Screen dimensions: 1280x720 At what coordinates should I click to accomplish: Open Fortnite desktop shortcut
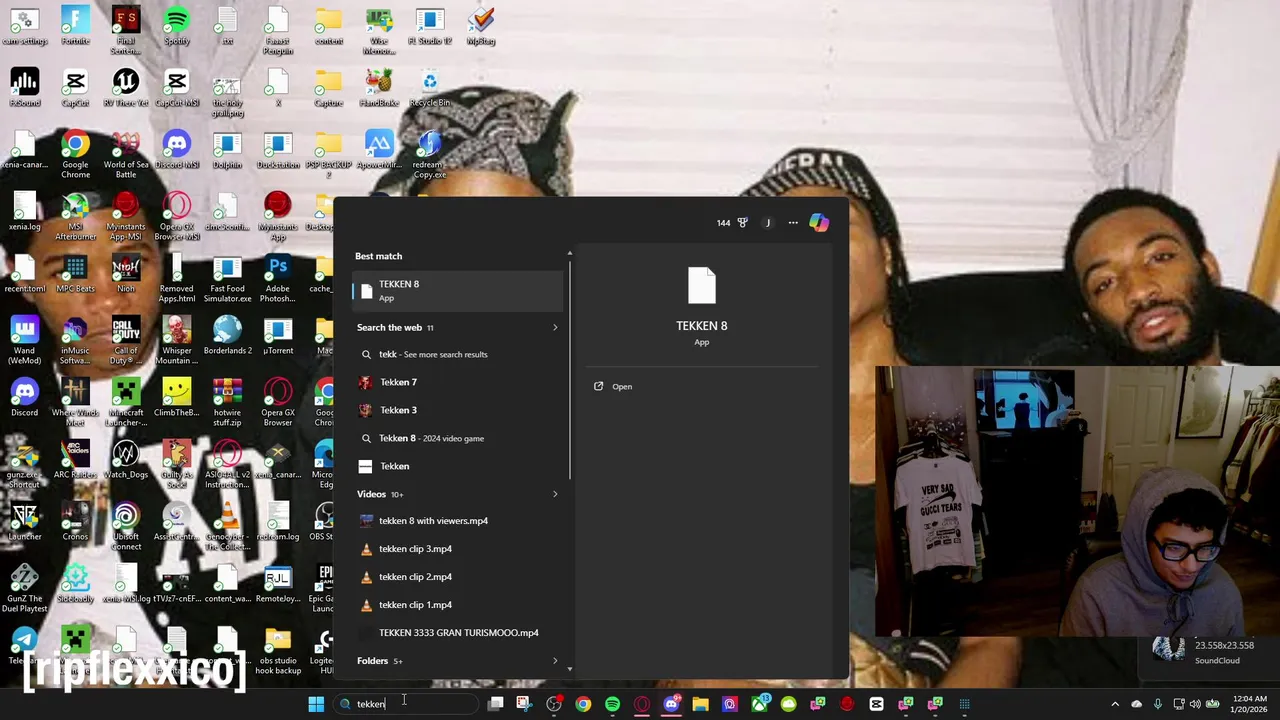(75, 26)
